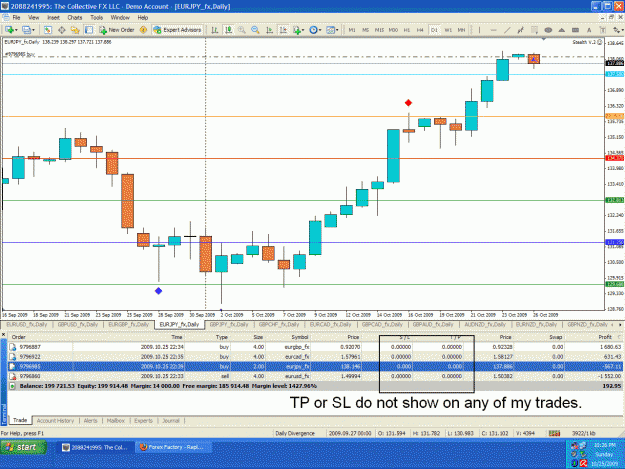
Task: Click the red diamond marker on chart
Action: click(408, 103)
